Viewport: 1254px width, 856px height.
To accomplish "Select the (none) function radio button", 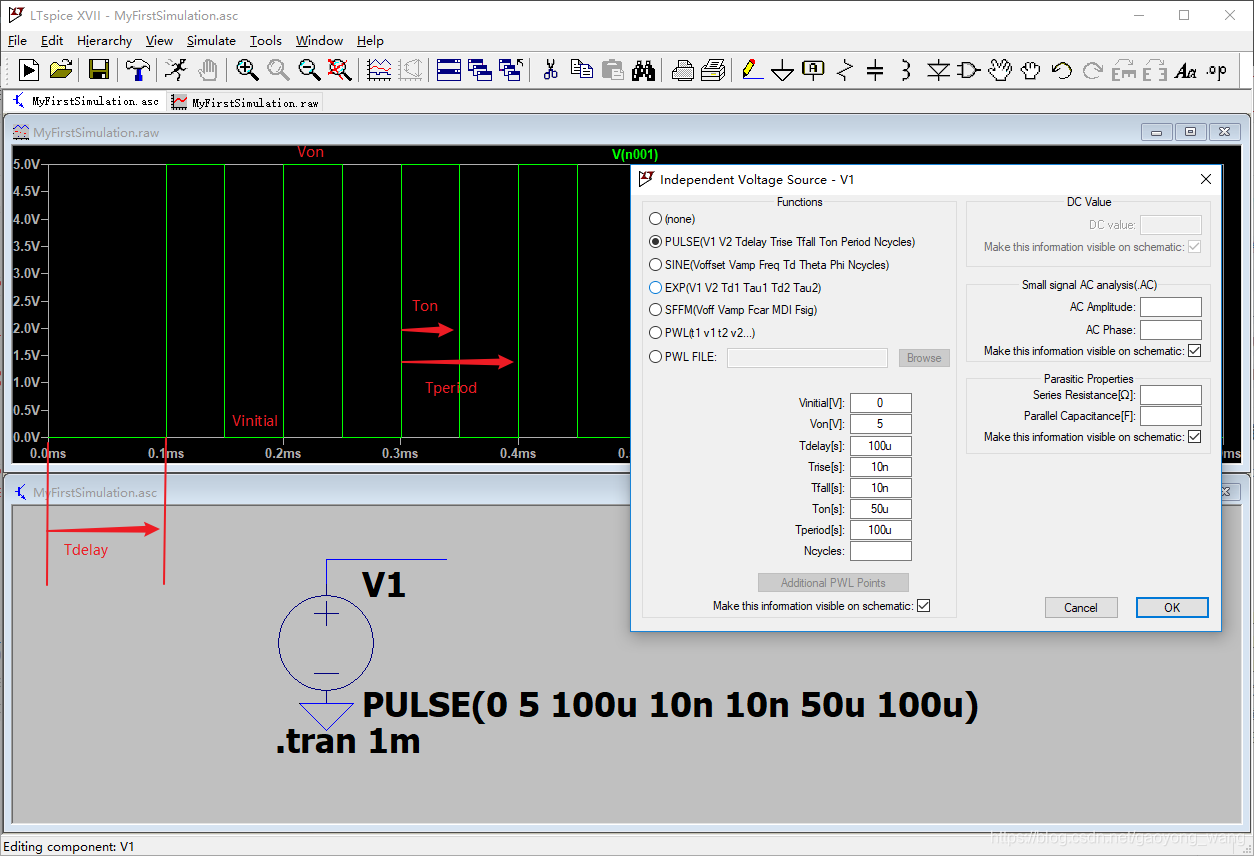I will pos(655,219).
